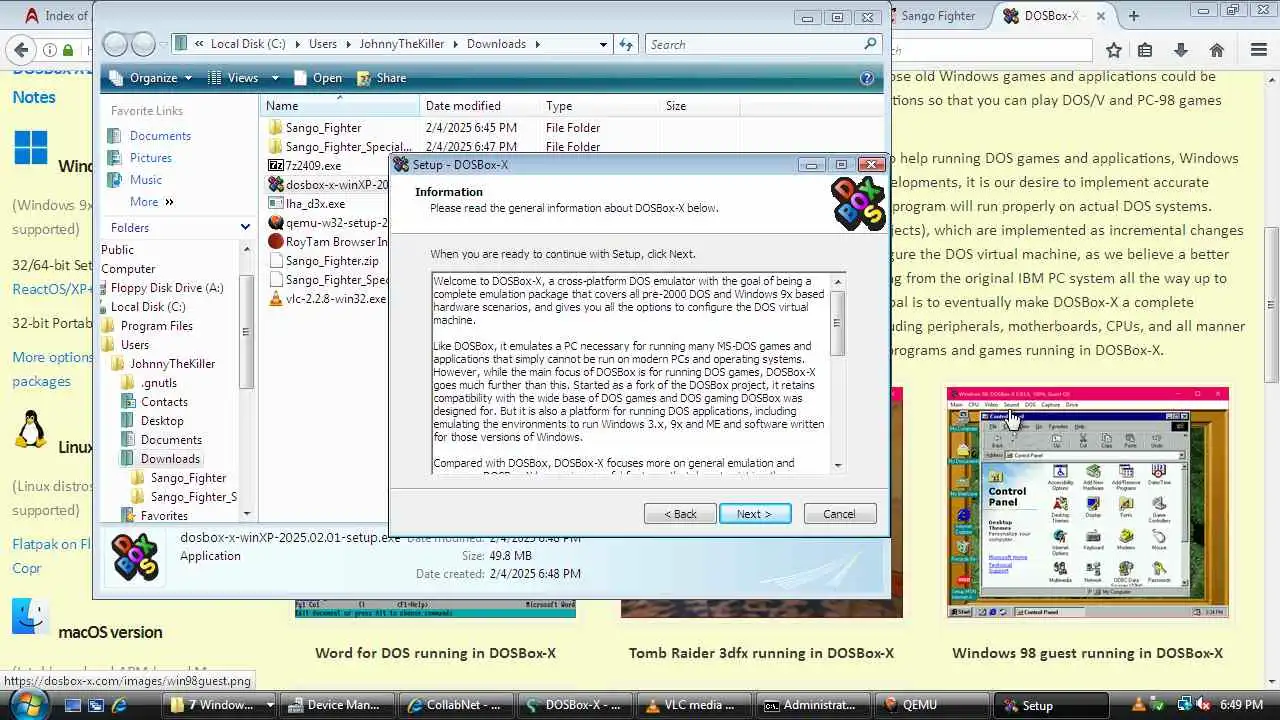1280x720 pixels.
Task: Select Computer in the folder tree
Action: [128, 269]
